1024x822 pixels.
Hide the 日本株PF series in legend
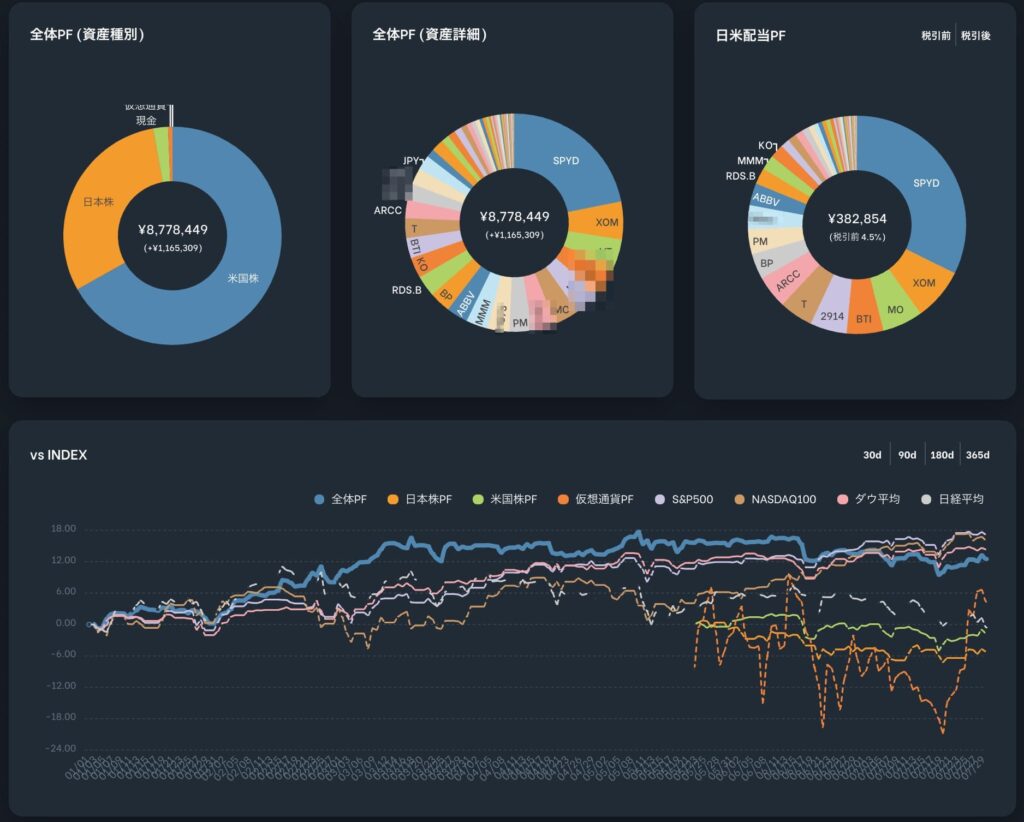coord(393,499)
